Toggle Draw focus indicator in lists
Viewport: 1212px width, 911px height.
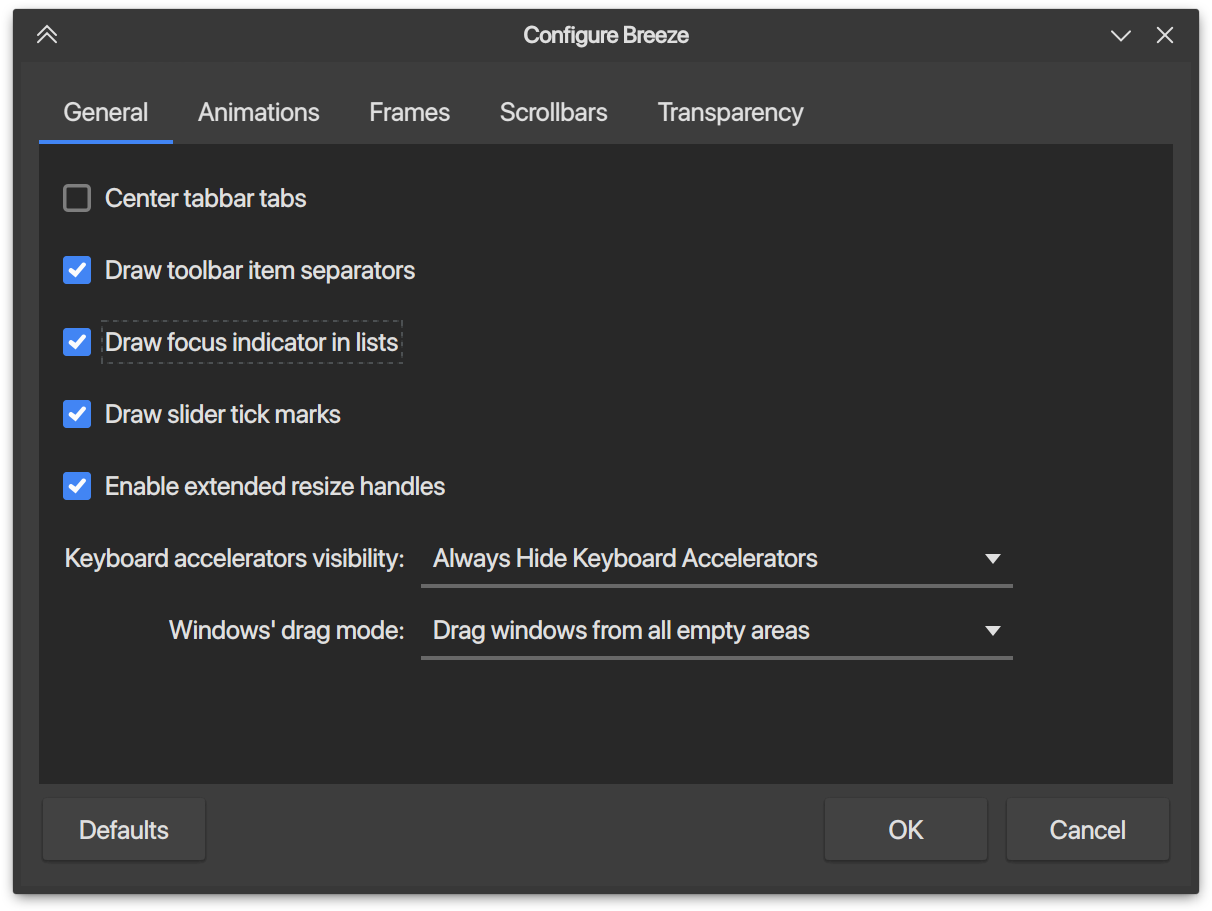coord(77,342)
